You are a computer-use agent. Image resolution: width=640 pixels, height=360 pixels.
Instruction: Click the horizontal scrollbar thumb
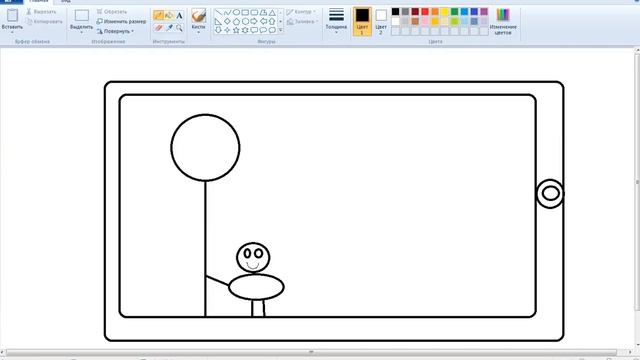coord(311,352)
